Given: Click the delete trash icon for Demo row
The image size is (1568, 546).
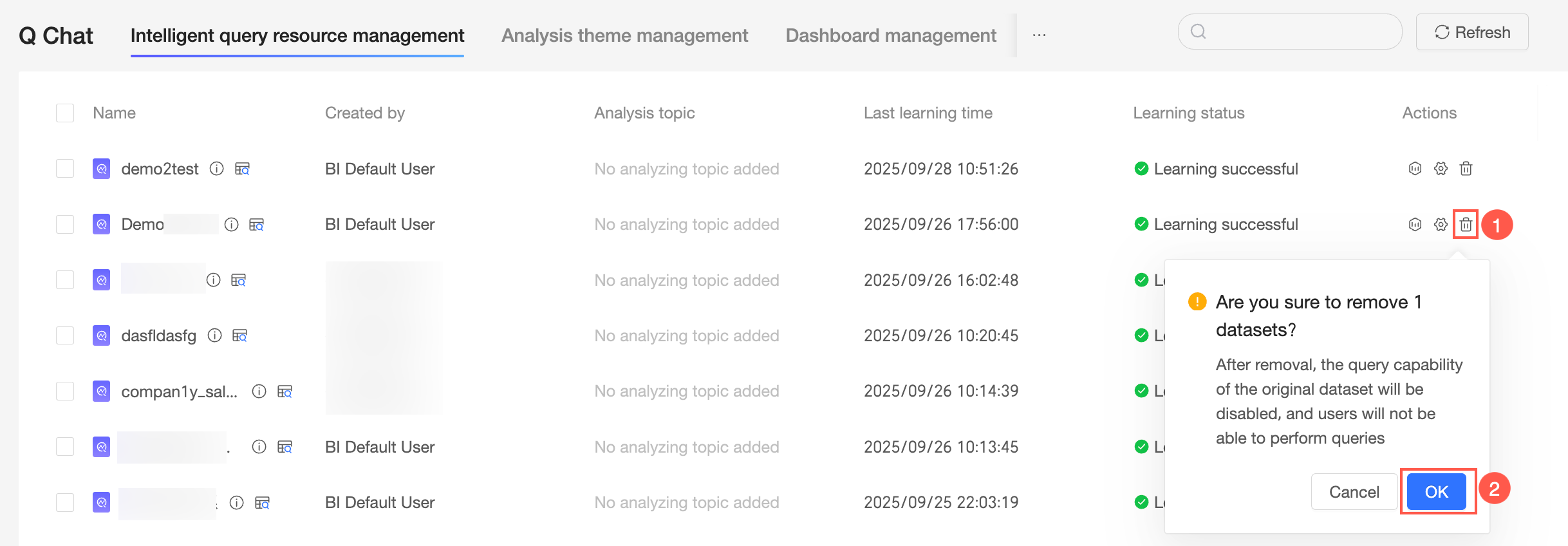Looking at the screenshot, I should [1466, 225].
